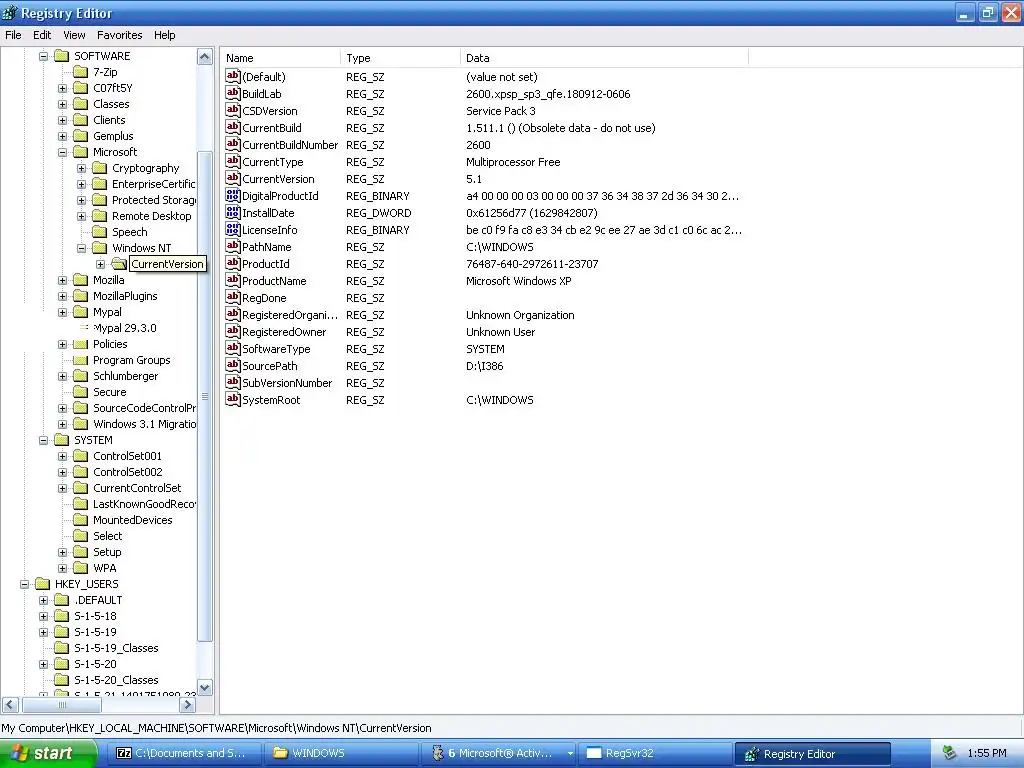
Task: Click the tree pane scroll down arrow
Action: tap(204, 688)
